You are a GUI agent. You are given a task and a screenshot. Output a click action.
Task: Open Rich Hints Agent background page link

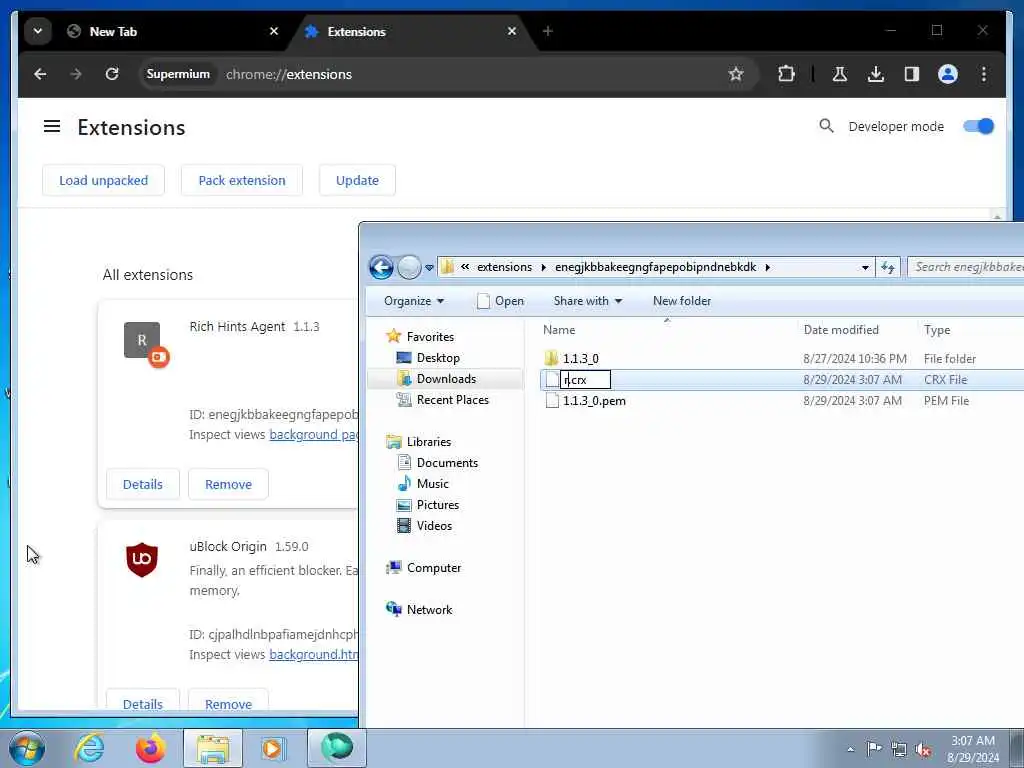coord(314,435)
